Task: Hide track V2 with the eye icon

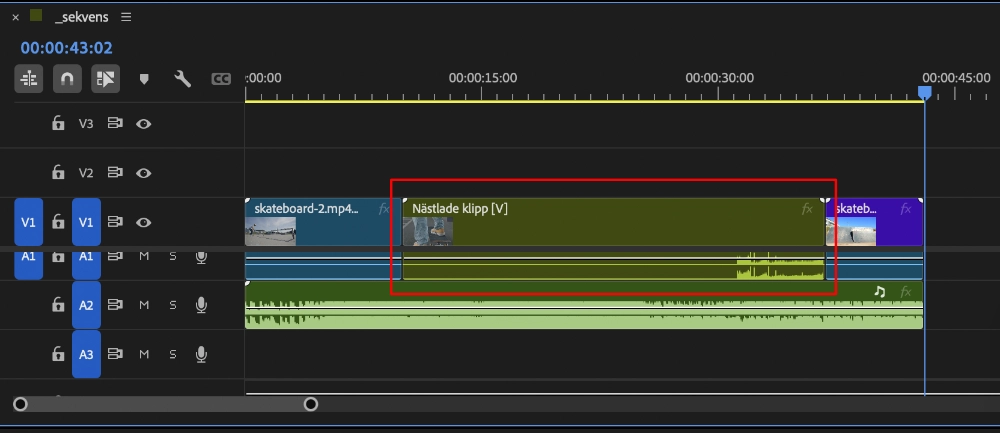Action: pyautogui.click(x=143, y=173)
